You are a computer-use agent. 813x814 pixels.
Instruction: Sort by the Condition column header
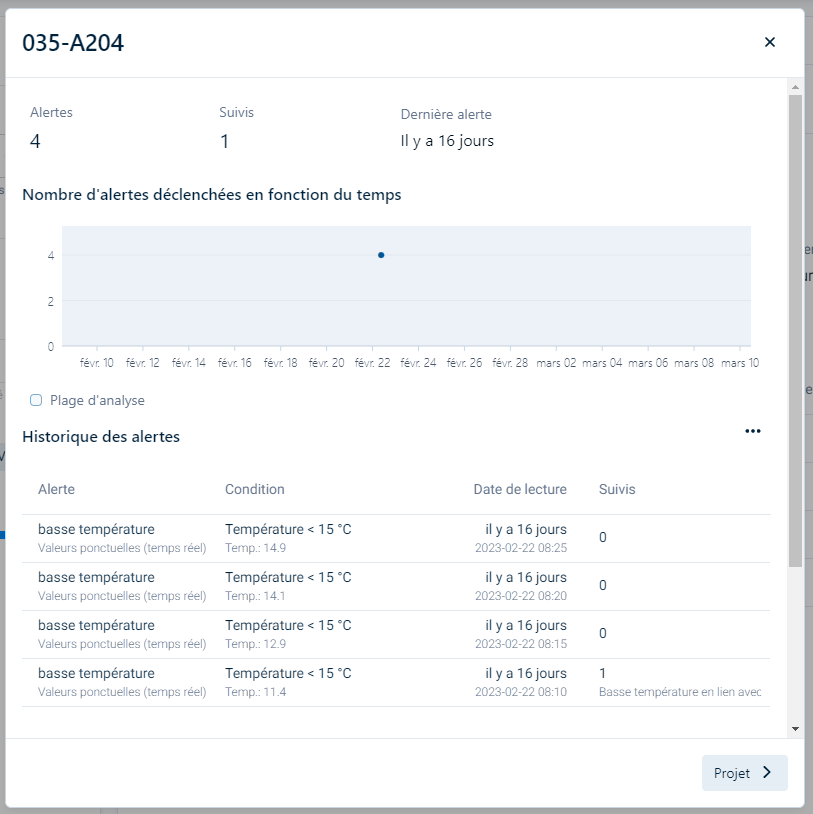(254, 489)
